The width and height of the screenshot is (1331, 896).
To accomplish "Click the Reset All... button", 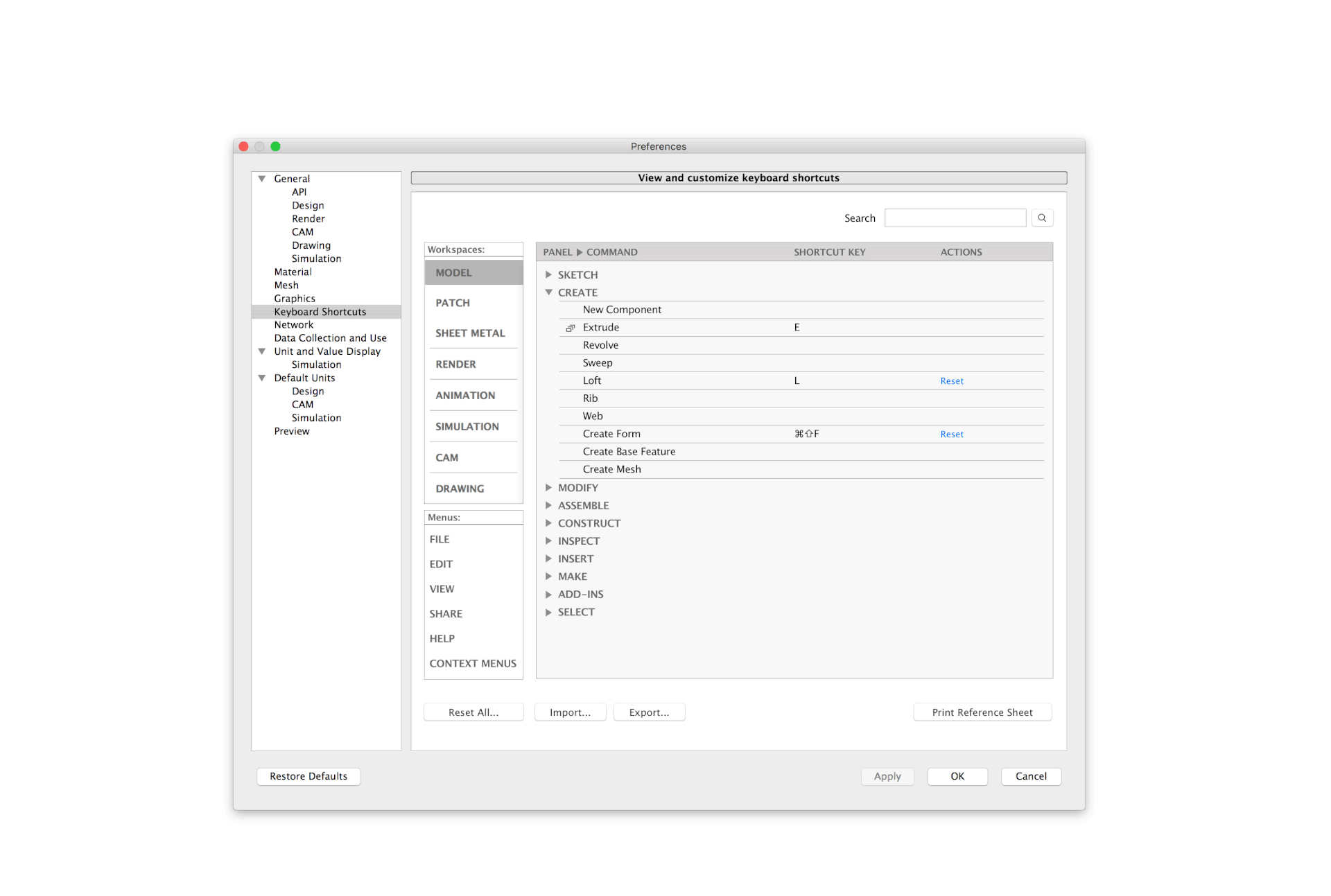I will tap(473, 712).
